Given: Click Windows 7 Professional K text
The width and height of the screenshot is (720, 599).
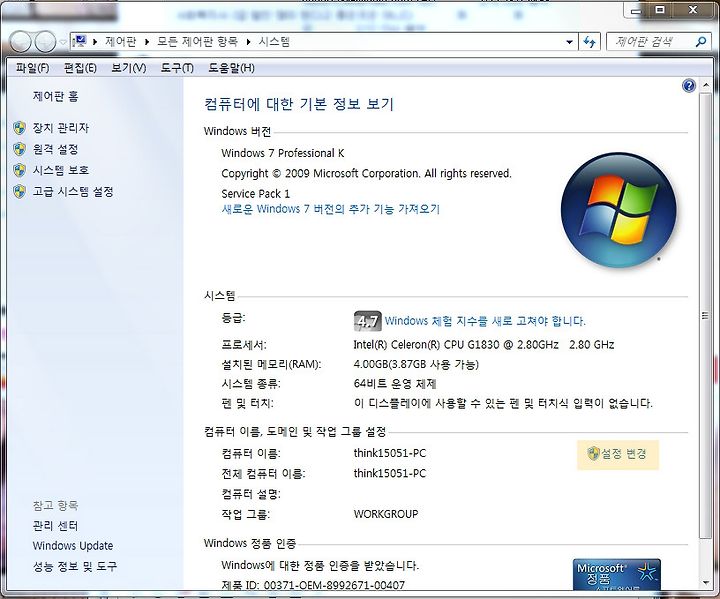Looking at the screenshot, I should pos(283,153).
